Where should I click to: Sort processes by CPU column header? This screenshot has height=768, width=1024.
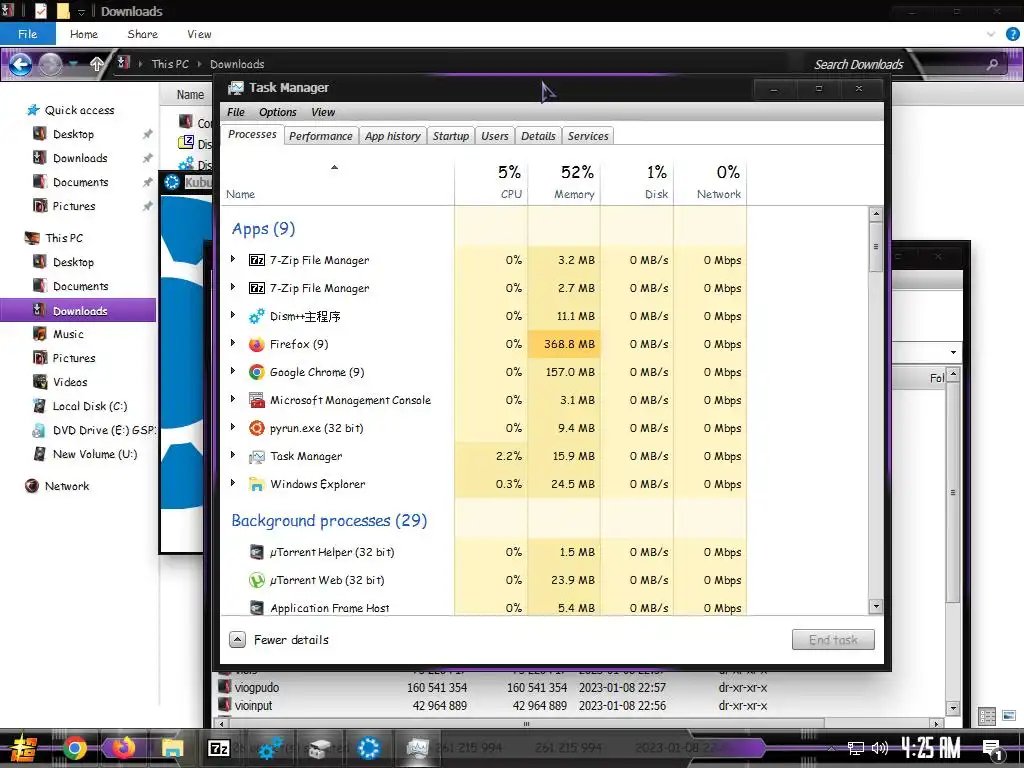[x=491, y=182]
